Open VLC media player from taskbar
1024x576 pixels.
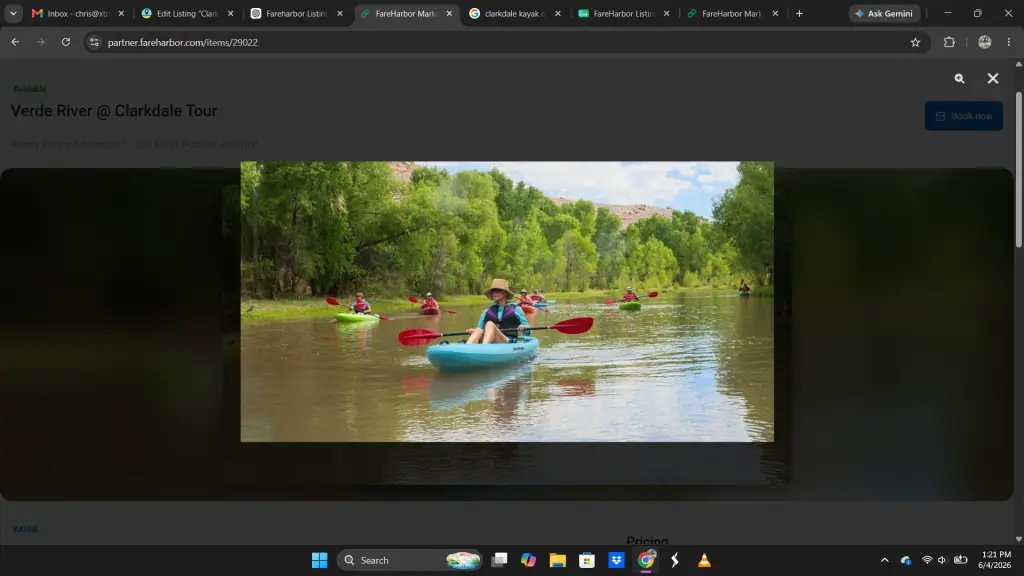coord(704,560)
